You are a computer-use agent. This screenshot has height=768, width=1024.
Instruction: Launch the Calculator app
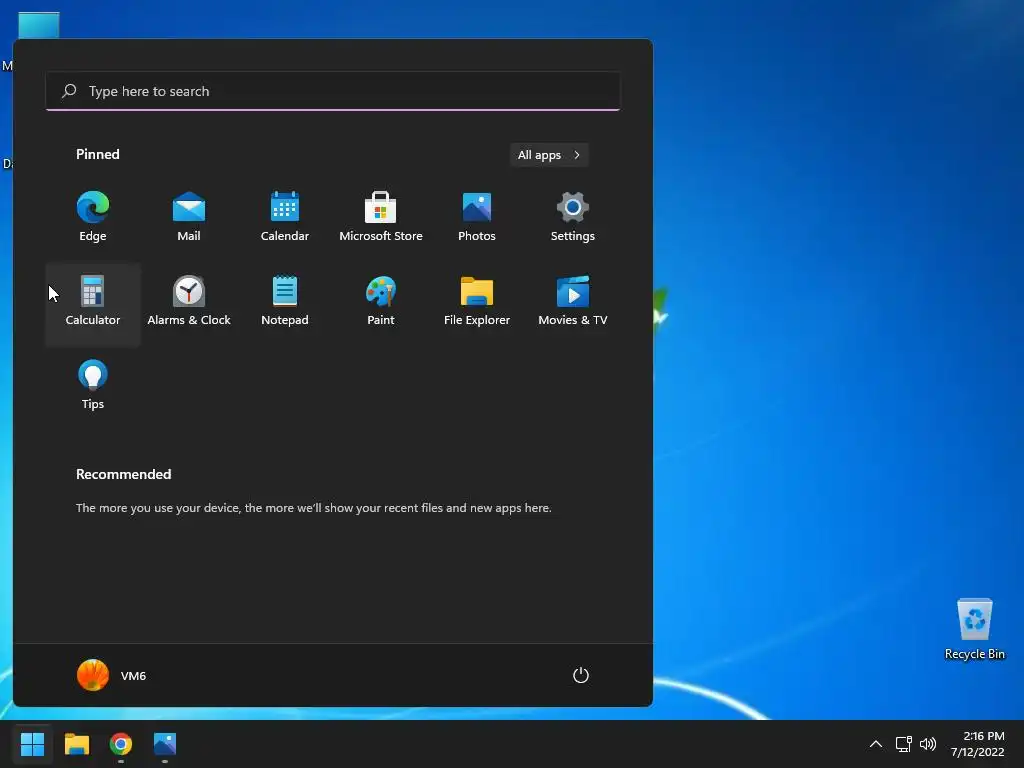[93, 303]
